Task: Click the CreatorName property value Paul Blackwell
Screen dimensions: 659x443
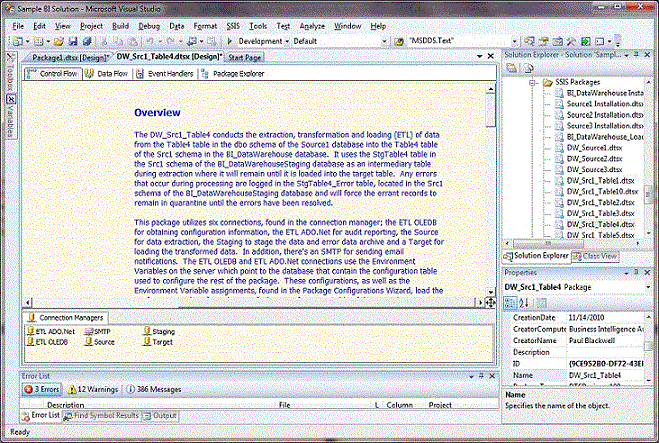Action: click(x=592, y=340)
